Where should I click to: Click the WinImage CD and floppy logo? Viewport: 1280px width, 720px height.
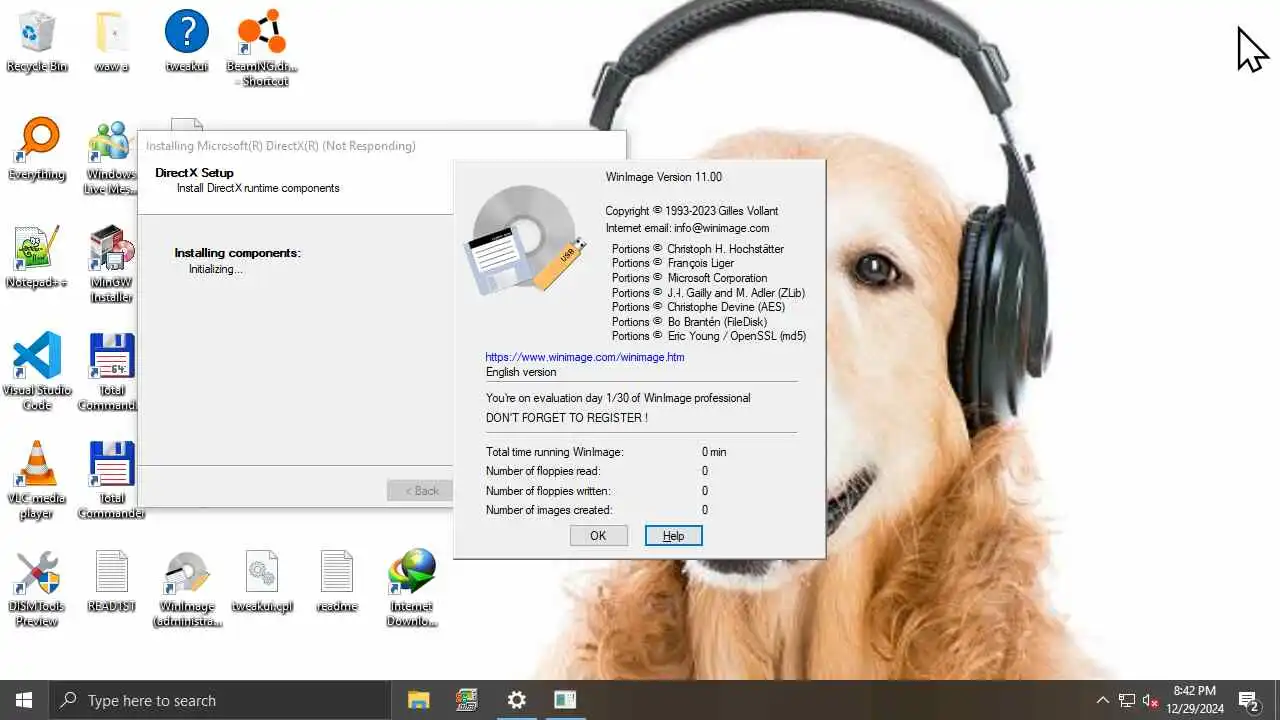[525, 241]
